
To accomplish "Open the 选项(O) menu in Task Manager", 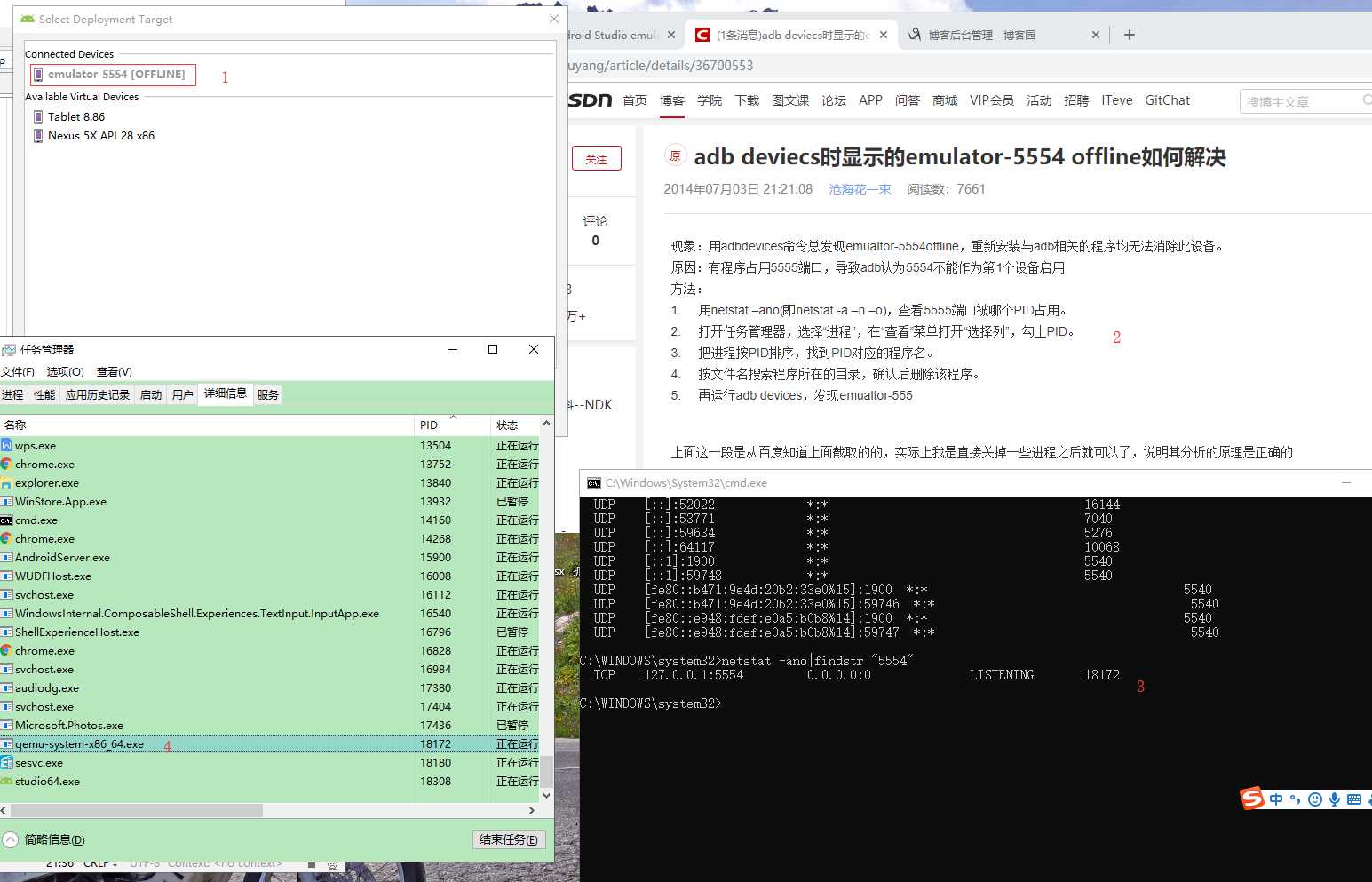I will tap(65, 372).
